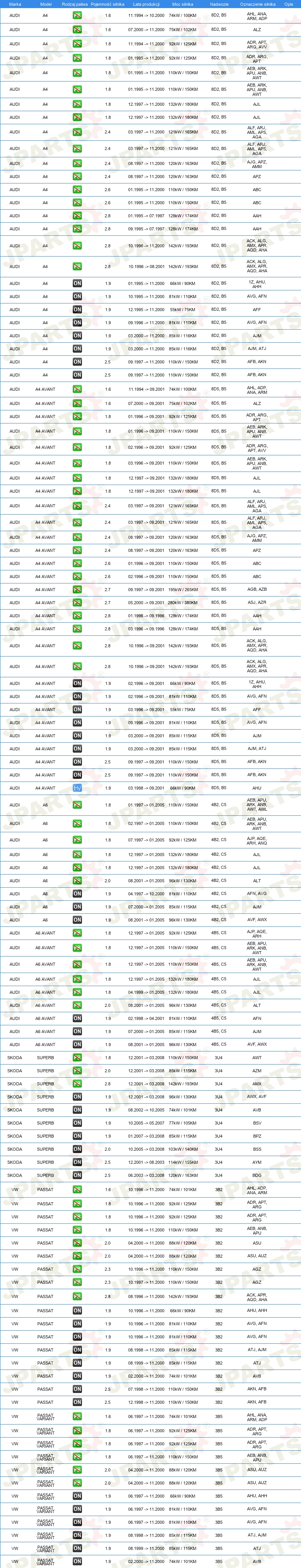This screenshot has width=301, height=1568.
Task: Select the engine code BPZ cell for Skoda Superb
Action: (257, 1136)
